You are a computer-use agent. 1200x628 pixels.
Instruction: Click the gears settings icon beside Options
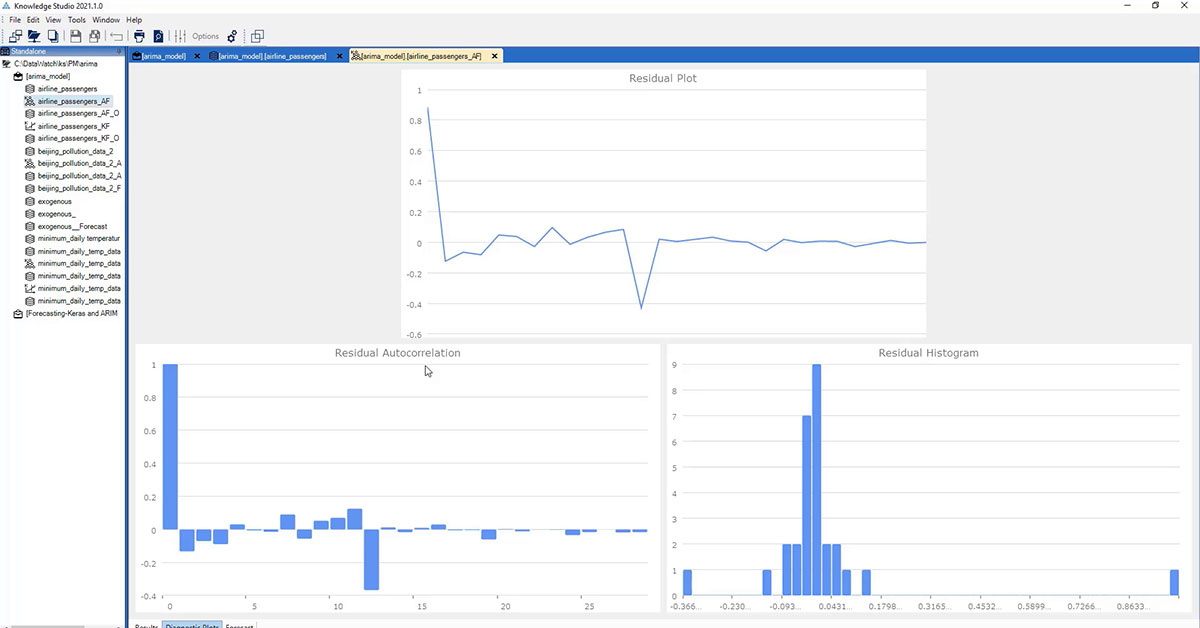[232, 36]
